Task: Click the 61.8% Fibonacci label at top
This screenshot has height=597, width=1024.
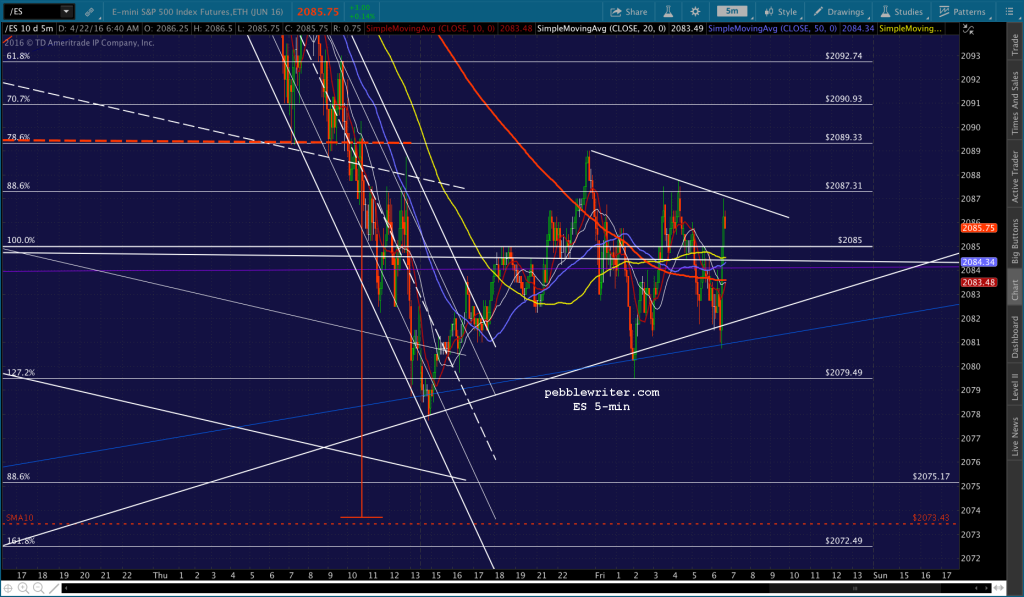Action: (x=18, y=56)
